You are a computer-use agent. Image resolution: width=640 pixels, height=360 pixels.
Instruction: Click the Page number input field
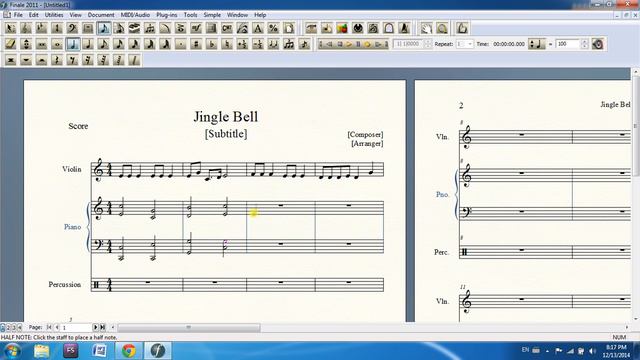pos(76,327)
